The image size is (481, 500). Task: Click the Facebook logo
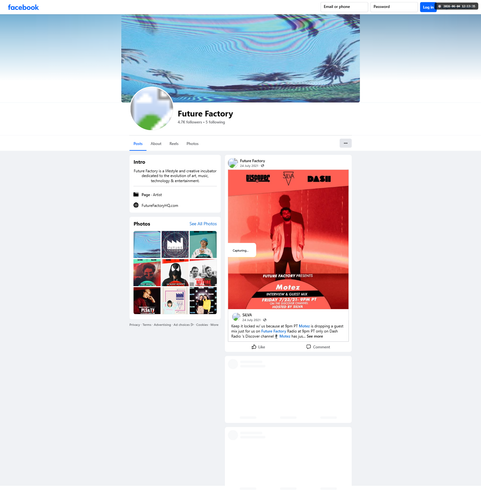(23, 7)
